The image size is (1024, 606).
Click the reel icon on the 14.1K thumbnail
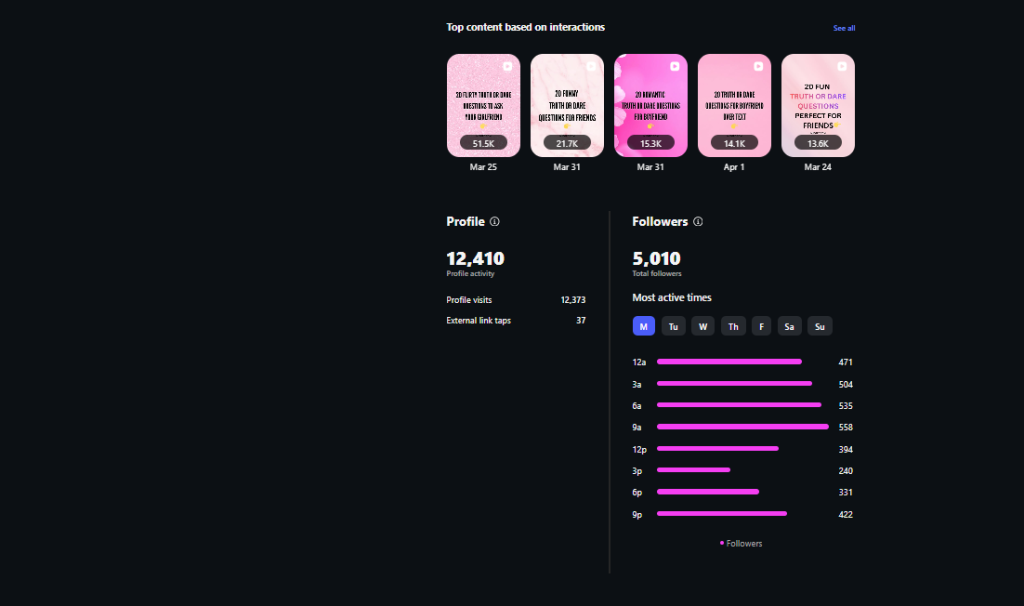(x=758, y=66)
